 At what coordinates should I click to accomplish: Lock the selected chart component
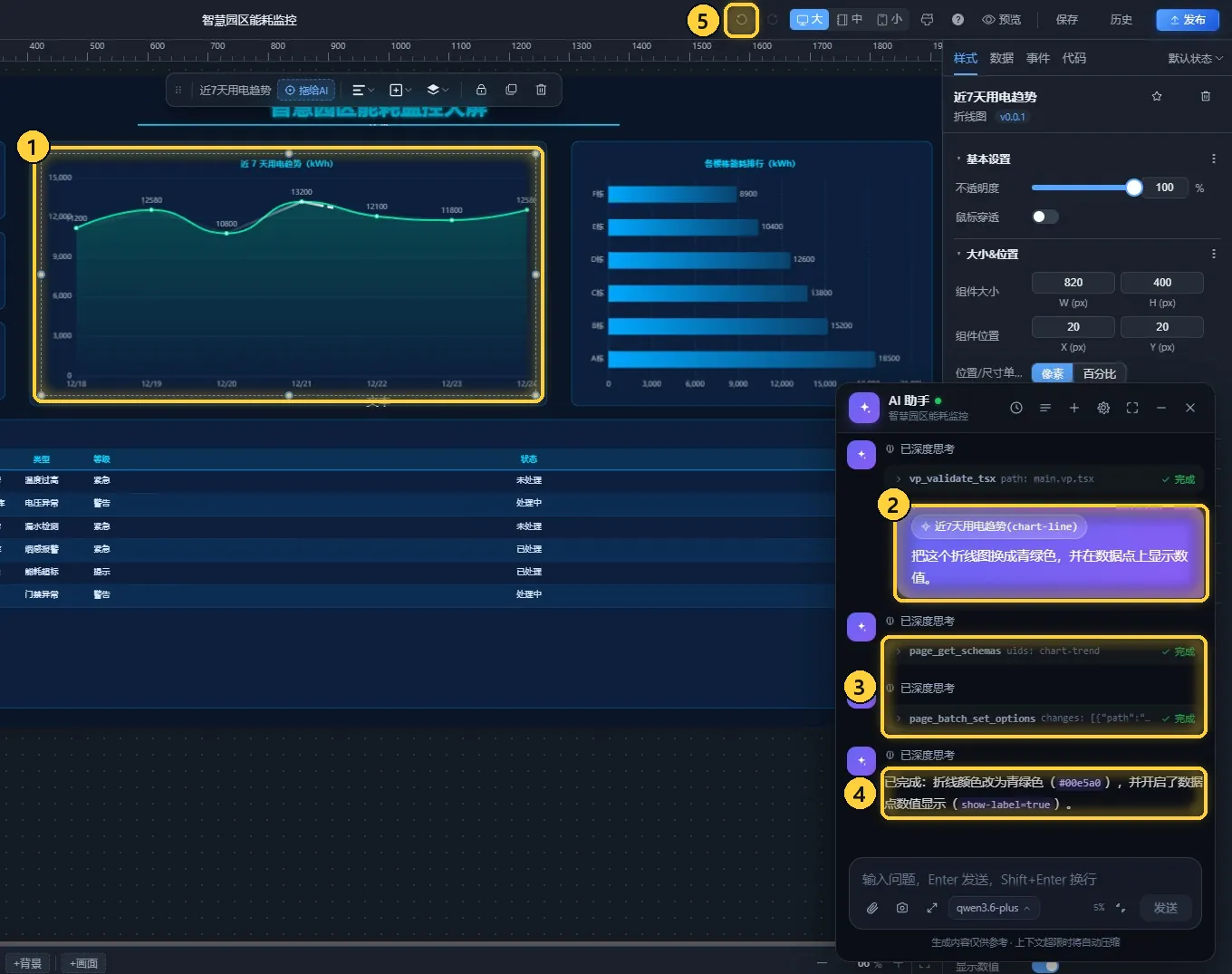tap(481, 90)
